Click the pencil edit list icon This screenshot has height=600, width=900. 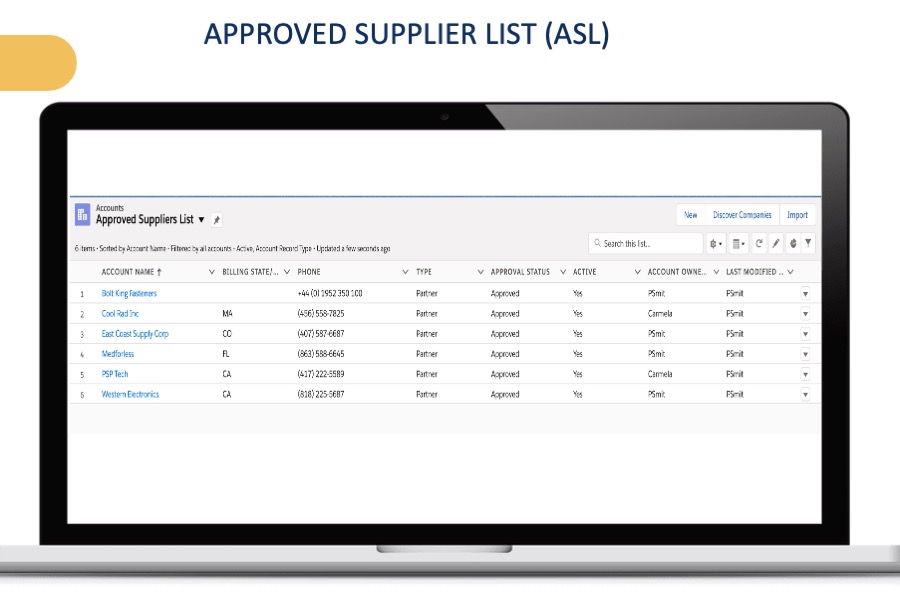click(x=776, y=243)
